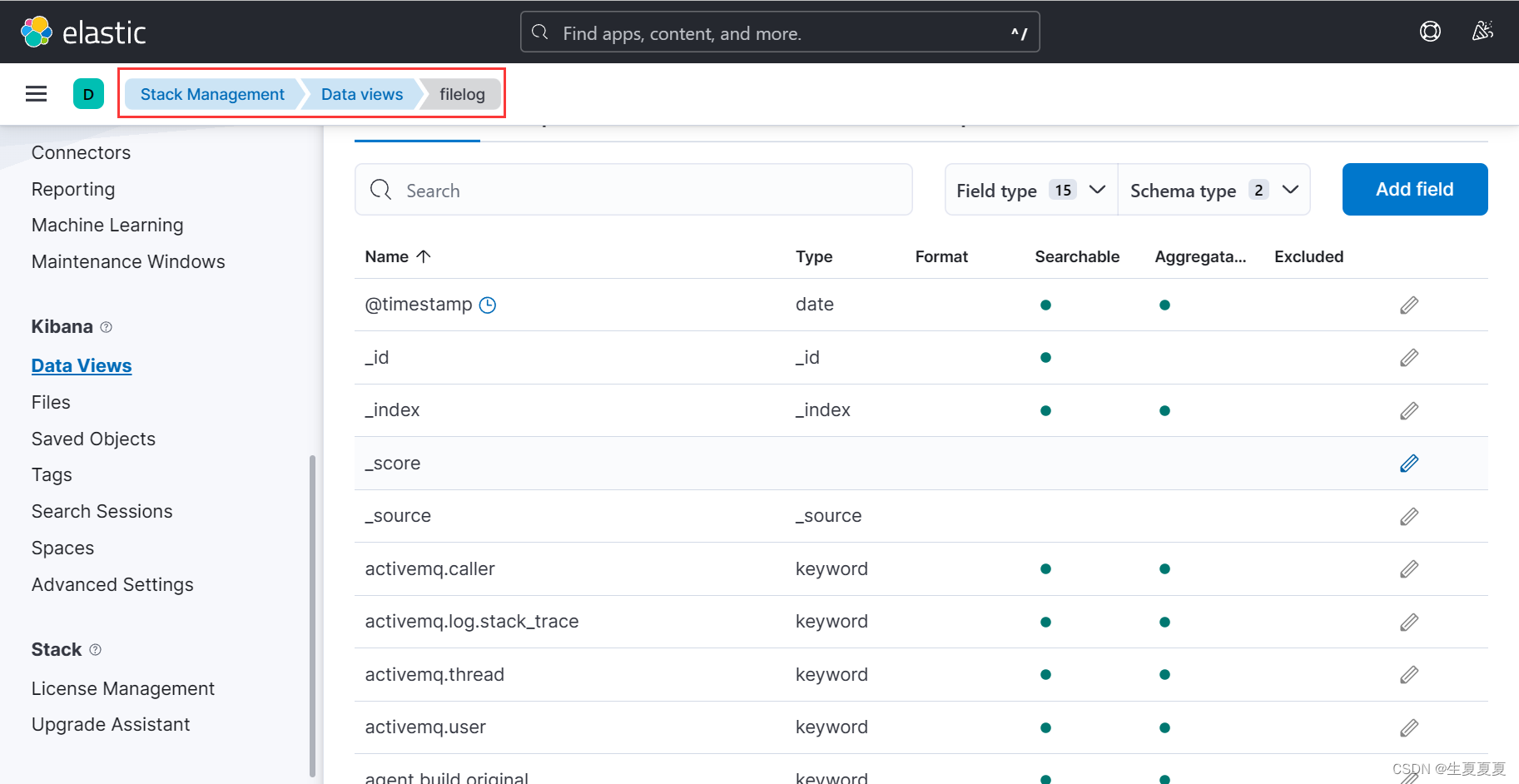The width and height of the screenshot is (1519, 784).
Task: Go to Data views breadcrumb
Action: (x=362, y=94)
